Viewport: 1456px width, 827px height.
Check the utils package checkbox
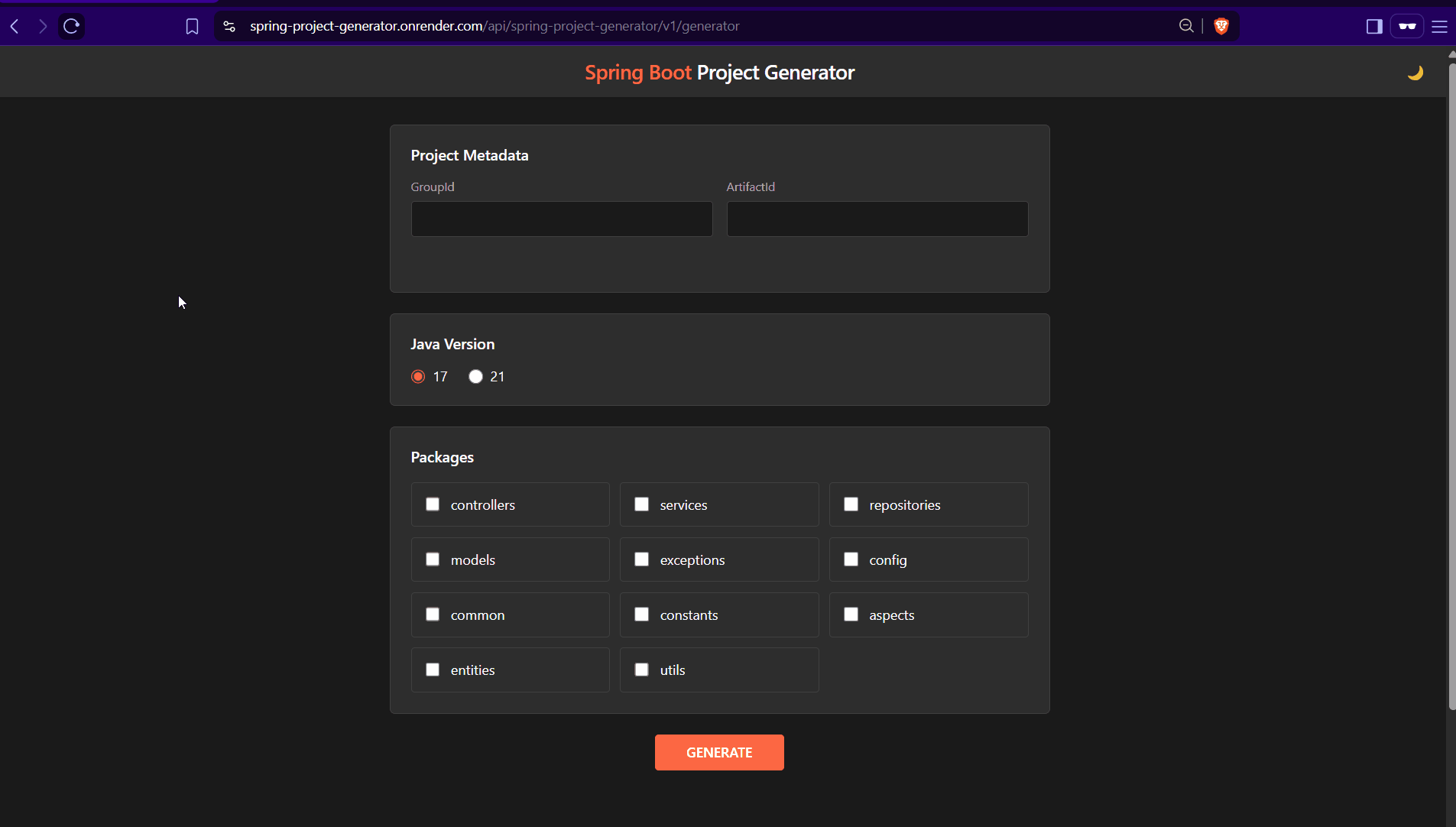coord(642,670)
